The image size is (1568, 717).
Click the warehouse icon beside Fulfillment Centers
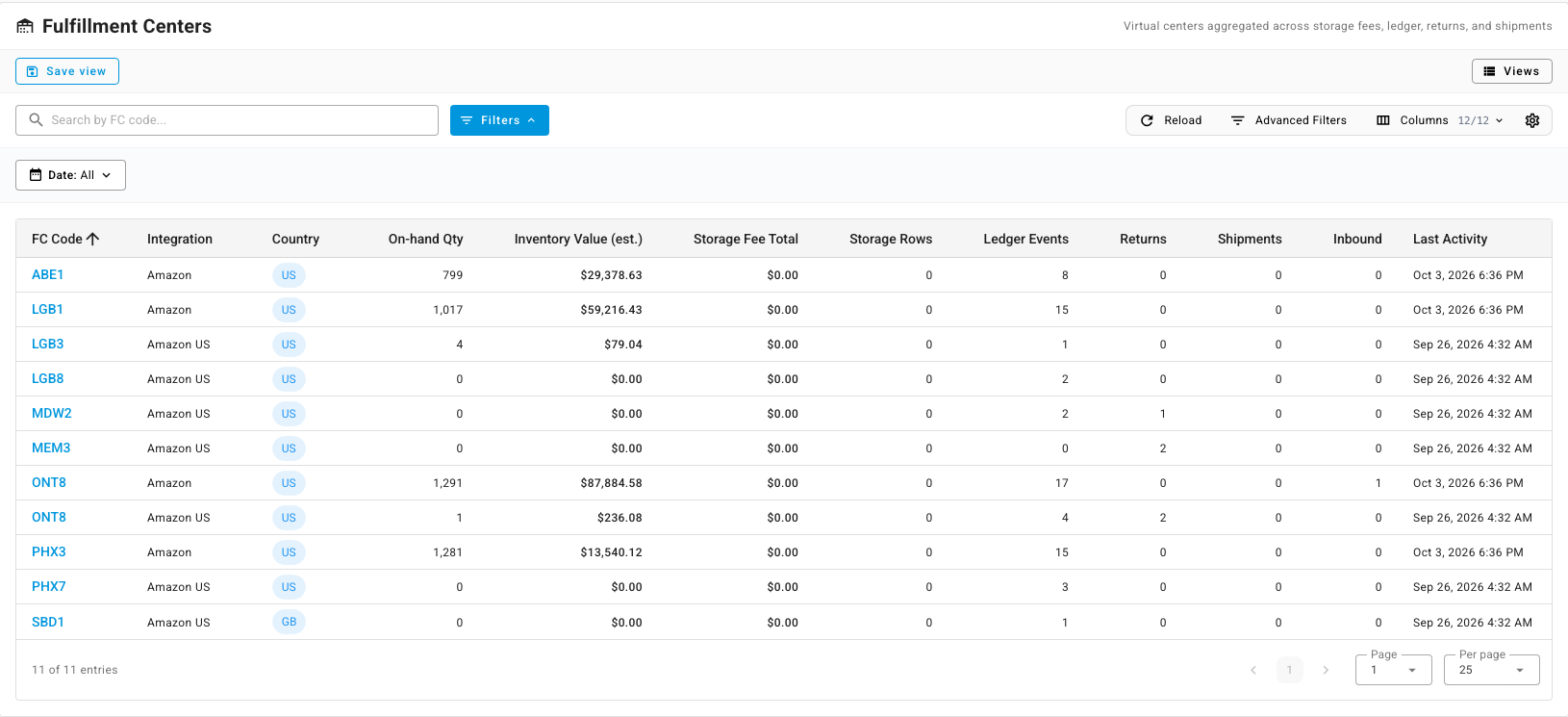tap(25, 27)
